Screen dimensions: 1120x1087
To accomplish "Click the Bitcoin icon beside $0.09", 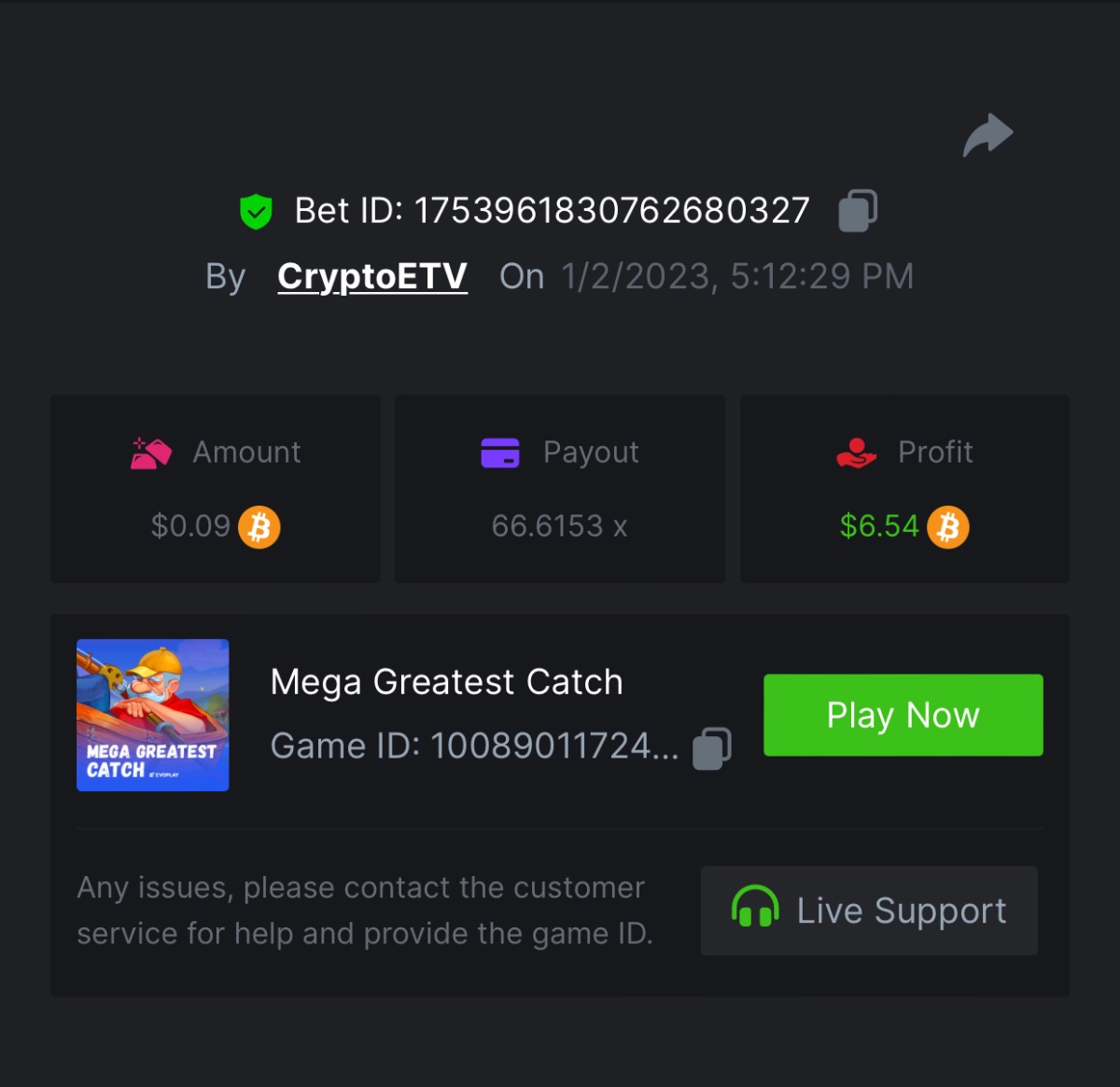I will tap(259, 527).
